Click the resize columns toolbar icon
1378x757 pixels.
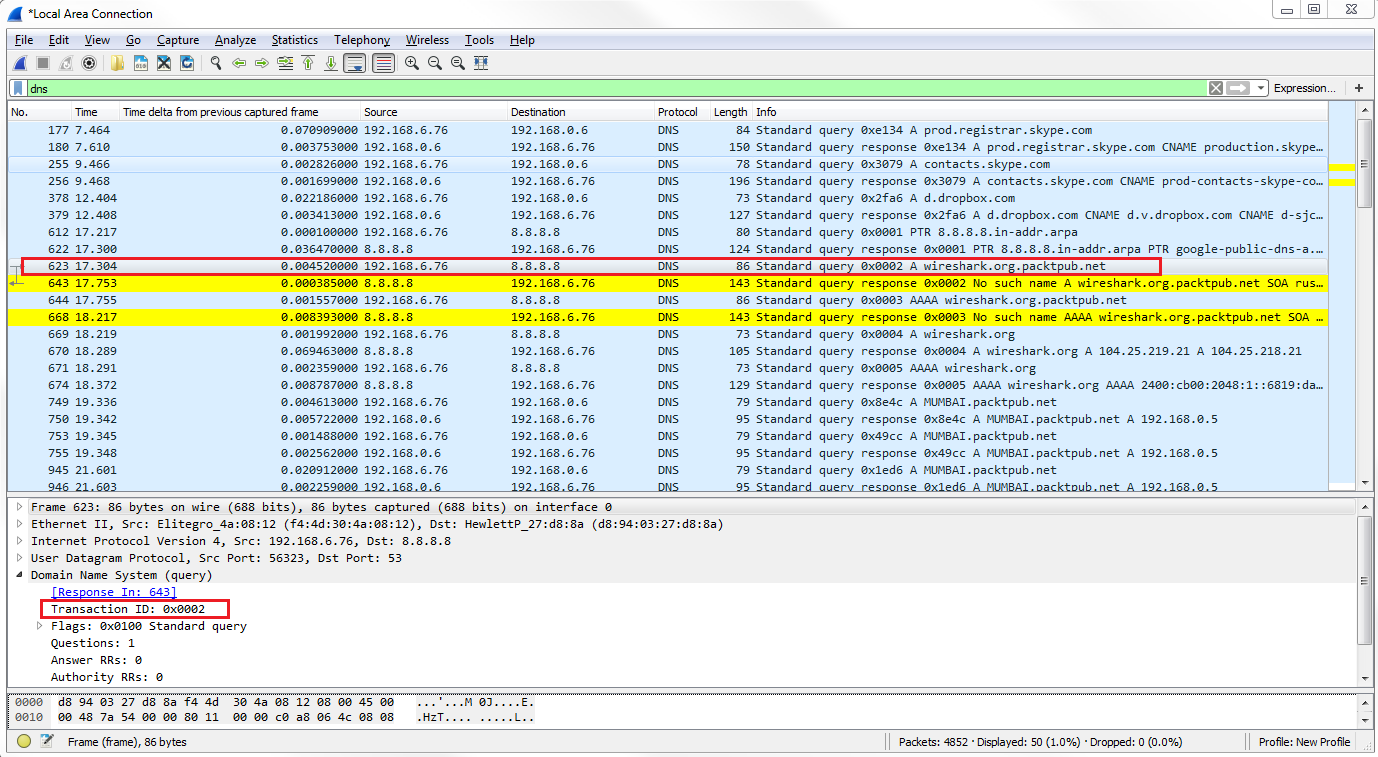click(x=481, y=63)
